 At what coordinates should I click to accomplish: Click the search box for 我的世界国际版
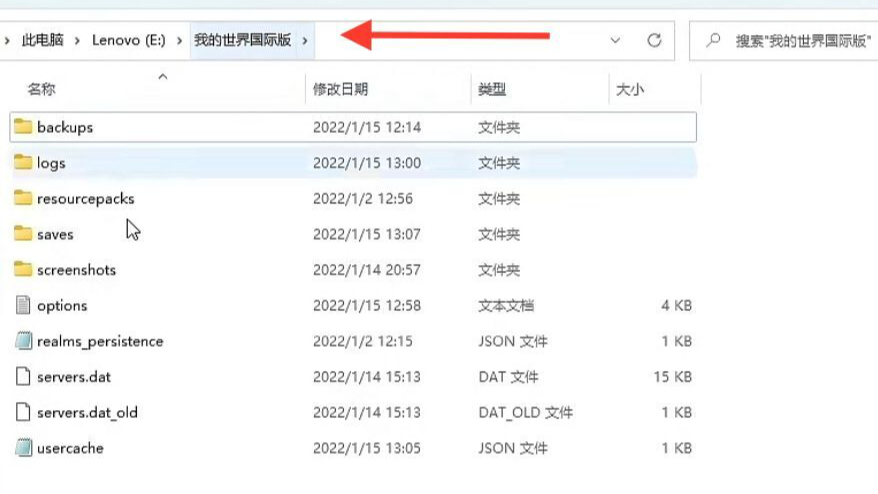[x=784, y=40]
